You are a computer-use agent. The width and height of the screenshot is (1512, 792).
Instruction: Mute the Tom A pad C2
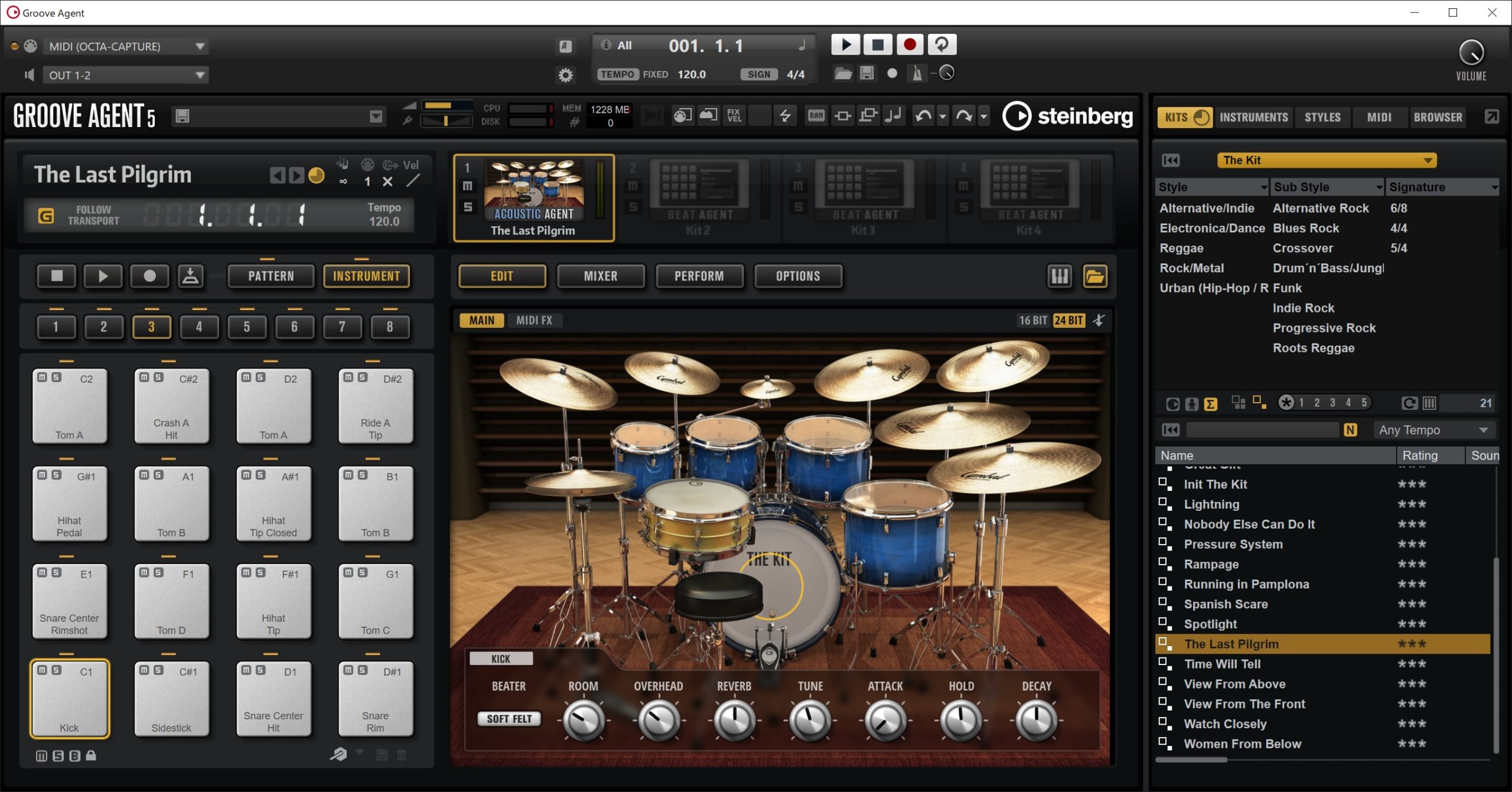[43, 377]
